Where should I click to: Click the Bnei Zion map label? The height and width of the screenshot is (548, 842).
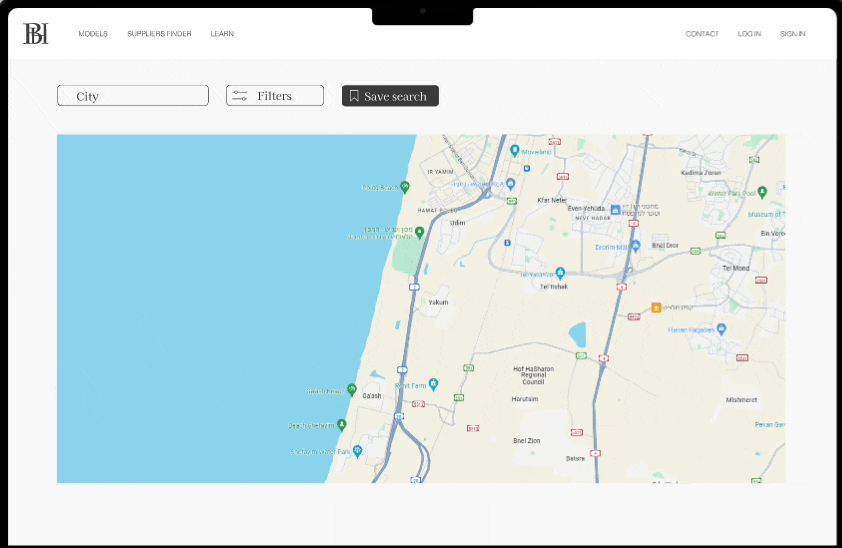(x=526, y=441)
